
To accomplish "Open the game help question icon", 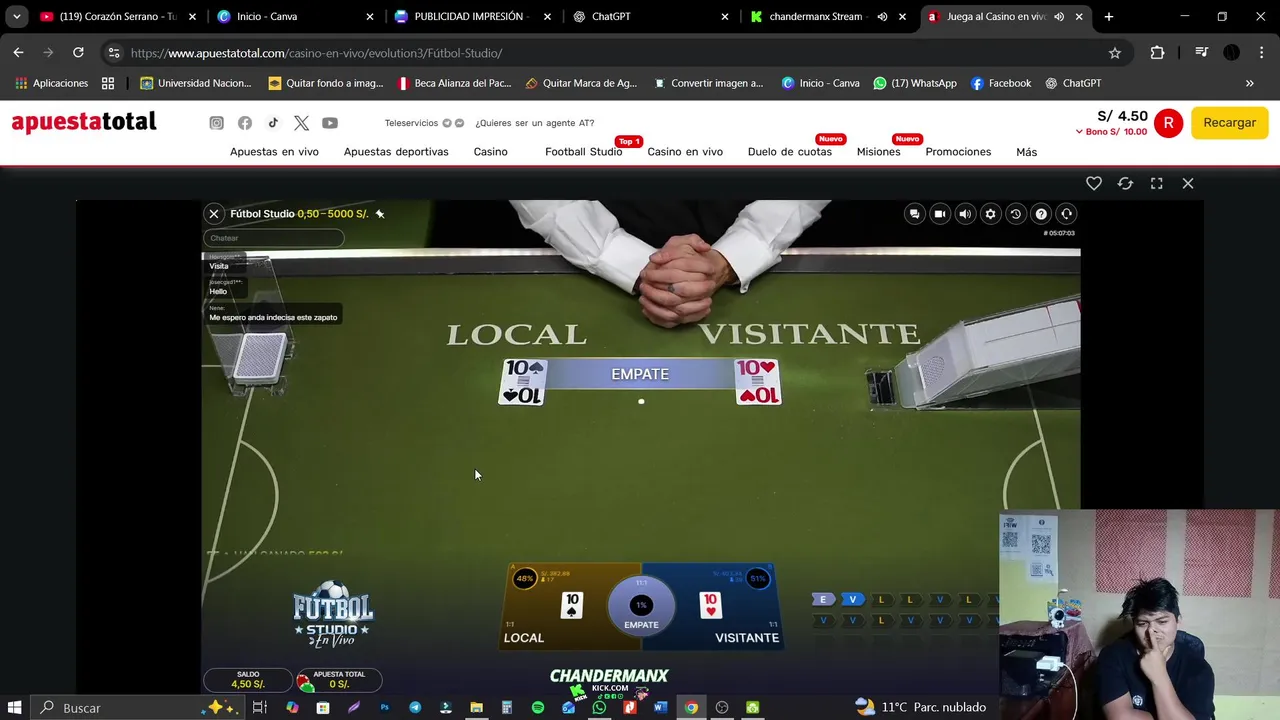I will 1041,213.
